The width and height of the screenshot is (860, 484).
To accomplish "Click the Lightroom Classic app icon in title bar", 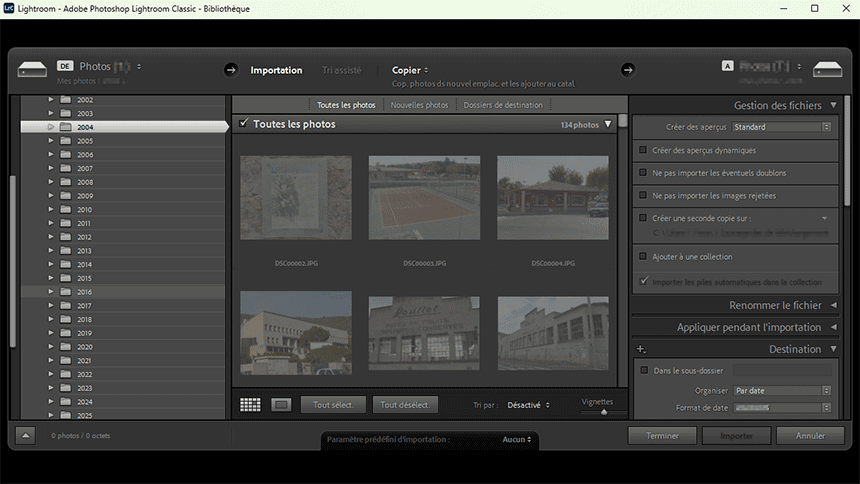I will click(9, 8).
